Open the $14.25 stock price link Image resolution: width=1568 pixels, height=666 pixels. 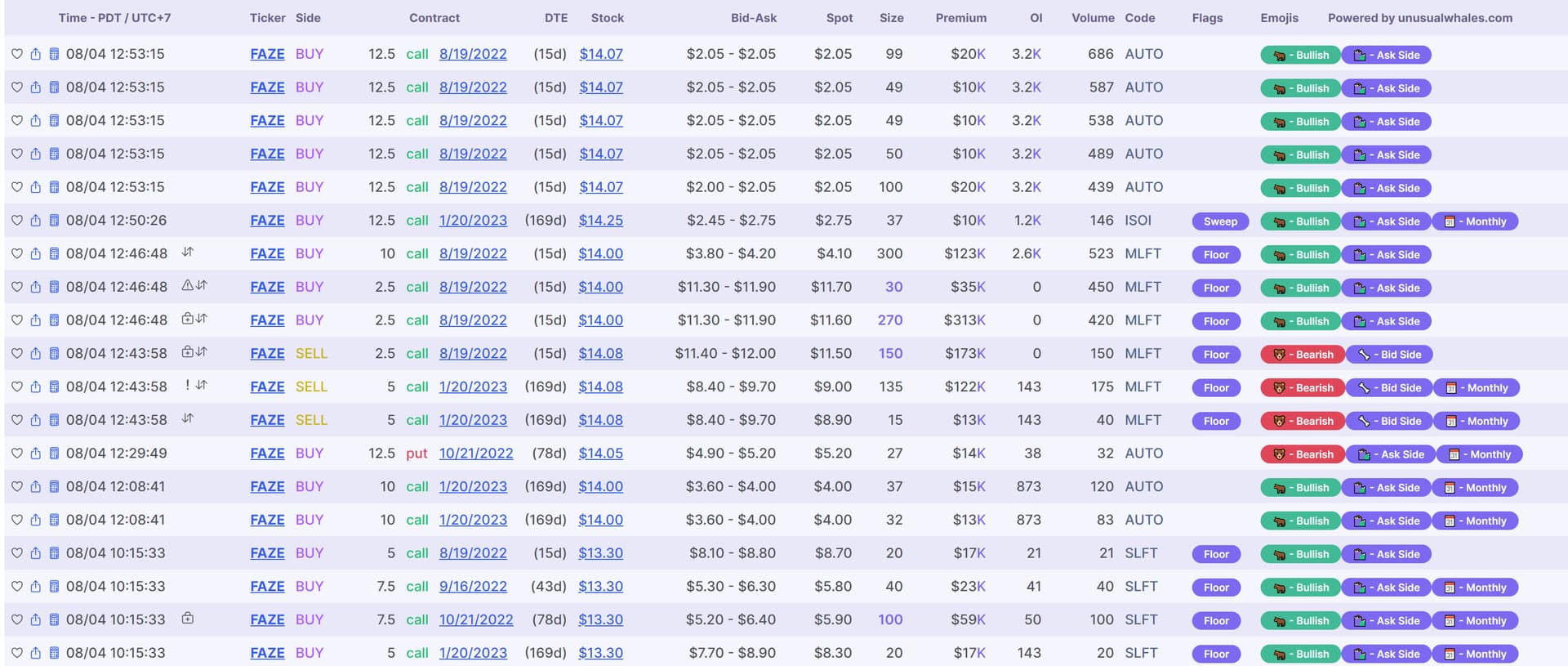[x=601, y=221]
